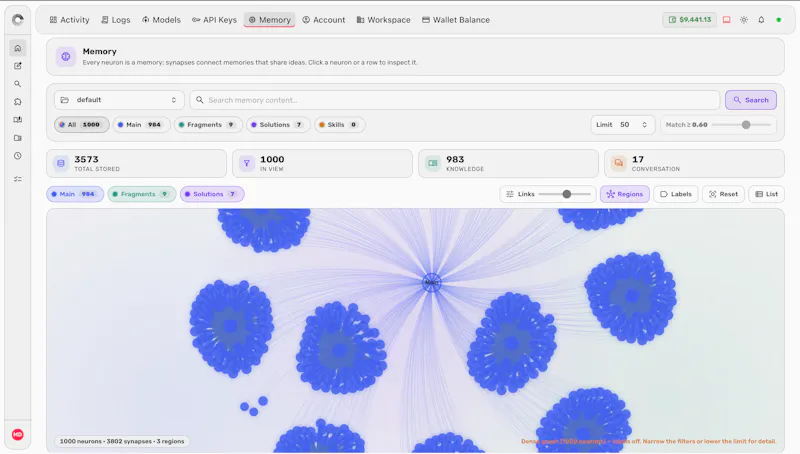Open the Limit 50 stepper
This screenshot has width=800, height=454.
point(622,124)
